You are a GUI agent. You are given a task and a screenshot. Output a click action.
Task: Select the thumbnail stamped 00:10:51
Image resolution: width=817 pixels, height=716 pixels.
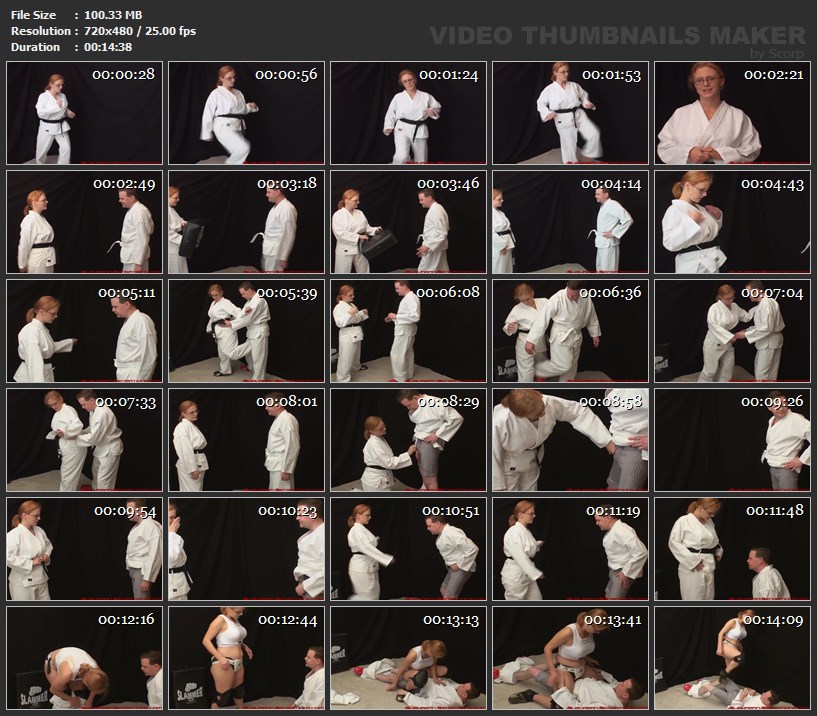(x=408, y=549)
